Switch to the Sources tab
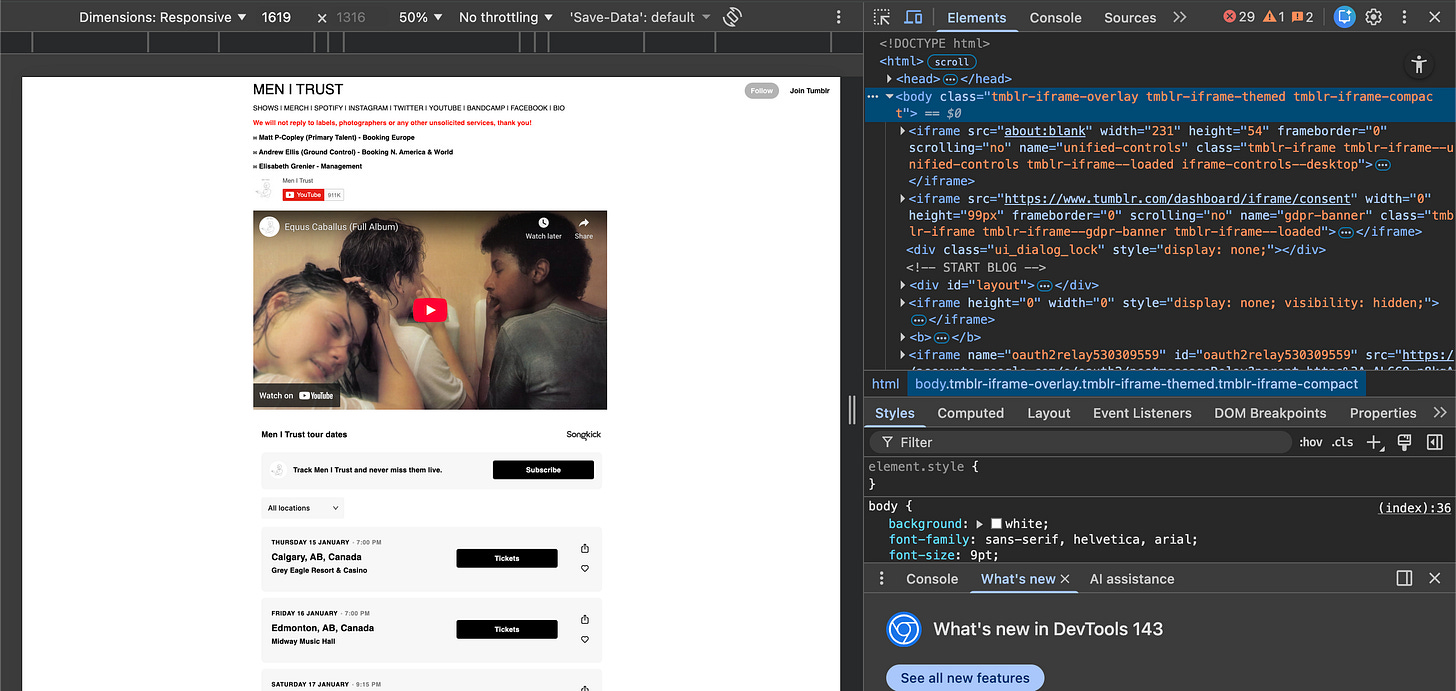This screenshot has width=1456, height=691. click(x=1130, y=17)
